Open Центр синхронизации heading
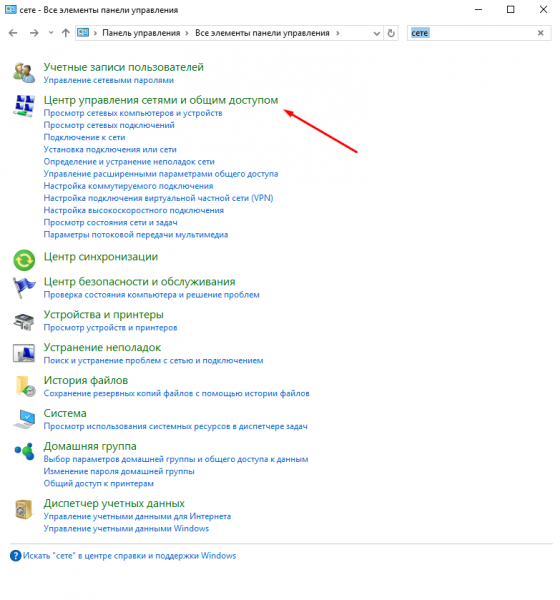The width and height of the screenshot is (560, 600). 101,257
